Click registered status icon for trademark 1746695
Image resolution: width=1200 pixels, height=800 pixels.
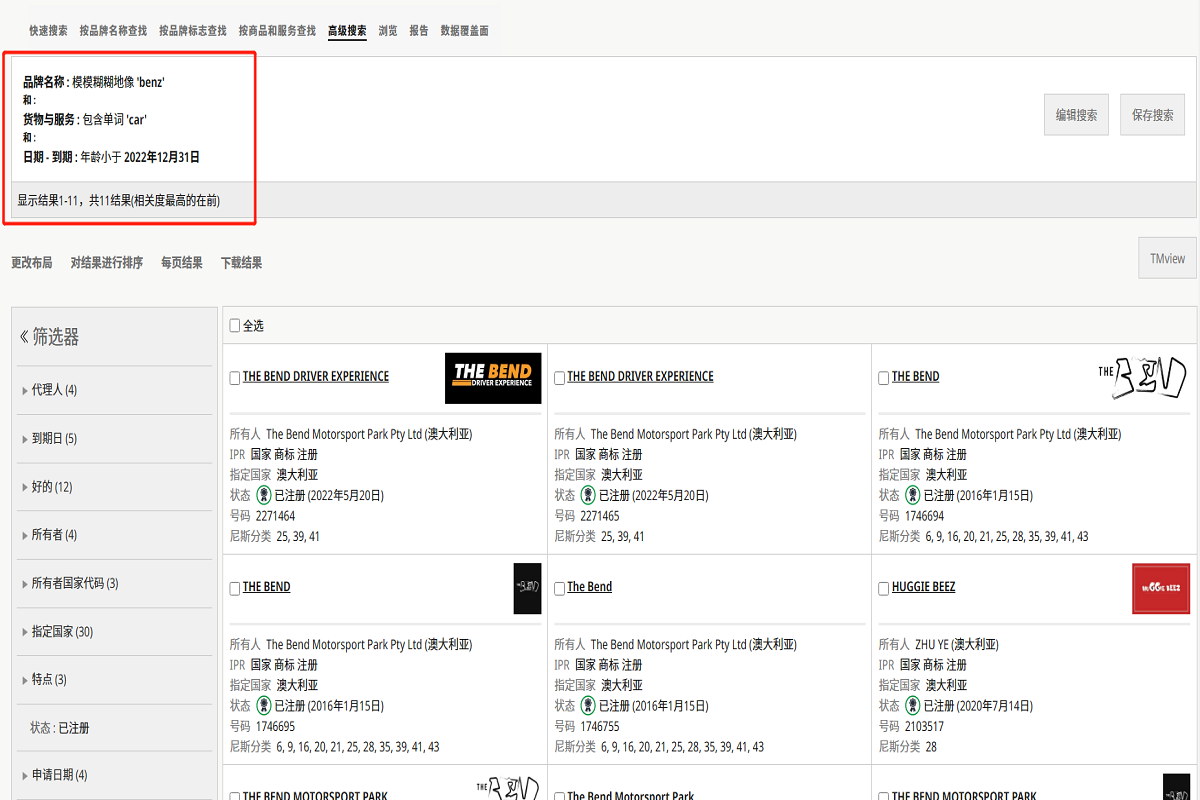(x=264, y=705)
